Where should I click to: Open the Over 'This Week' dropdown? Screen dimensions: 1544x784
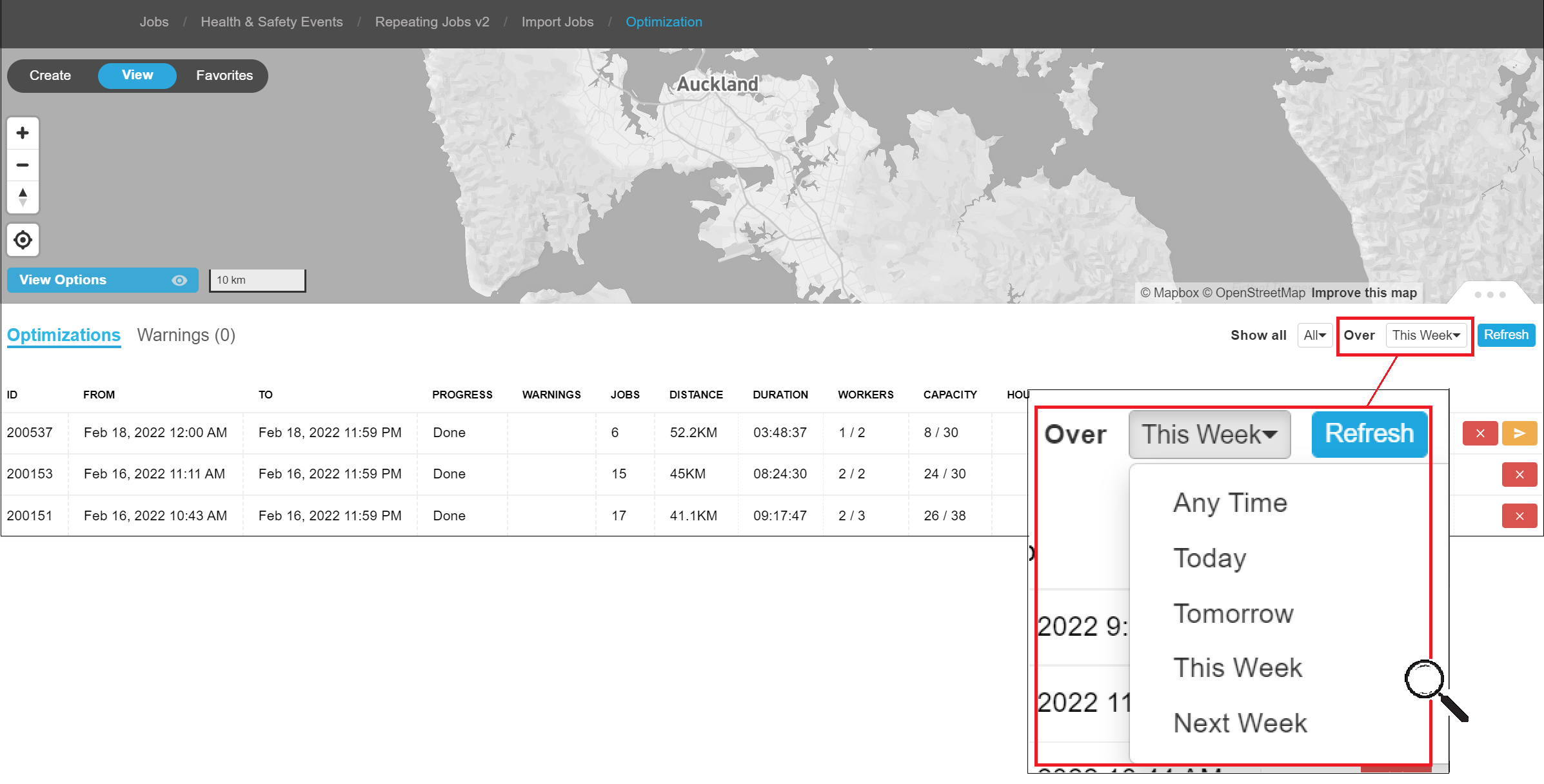click(x=1426, y=335)
